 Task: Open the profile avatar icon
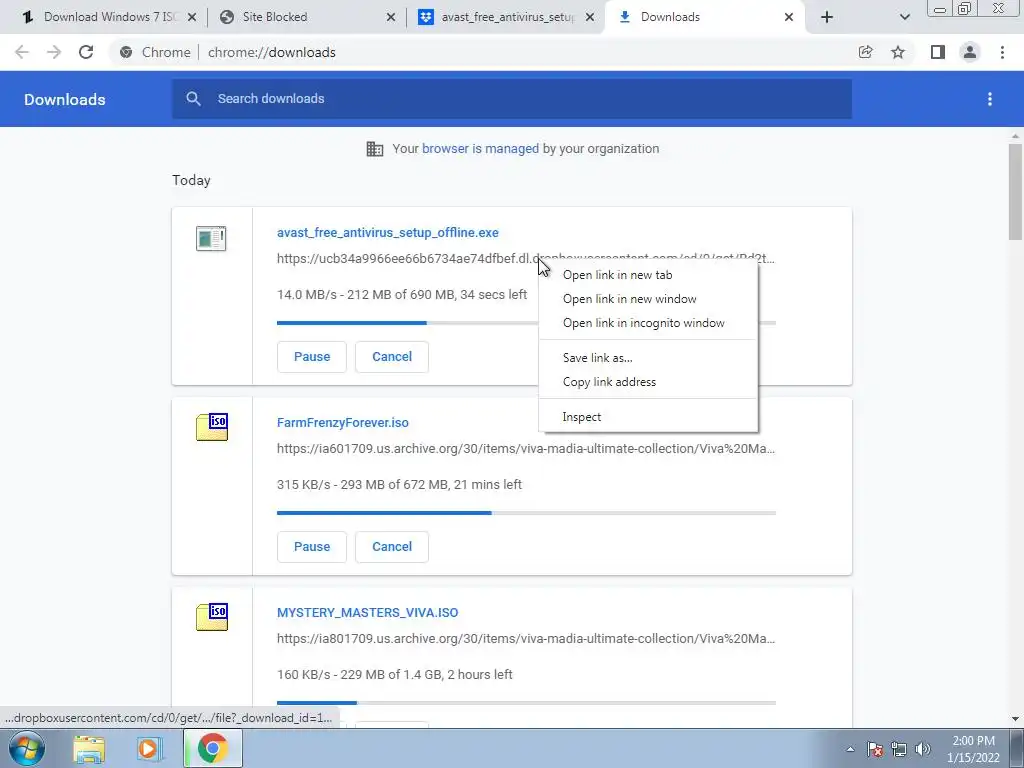[970, 52]
